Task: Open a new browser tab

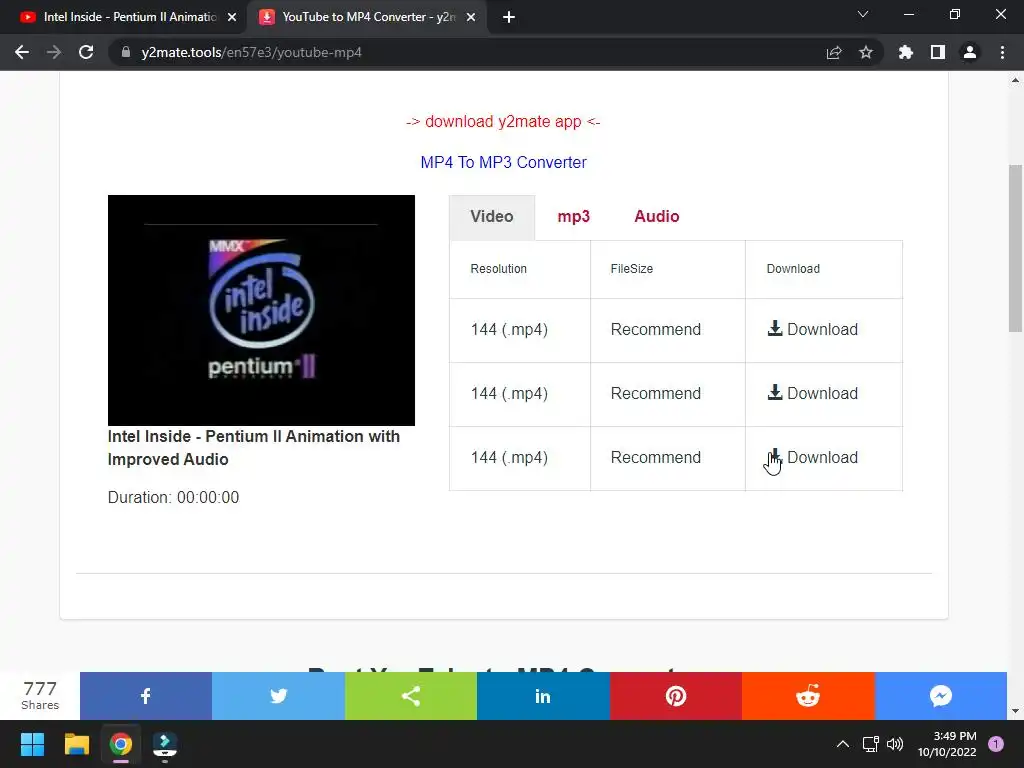Action: click(x=509, y=17)
